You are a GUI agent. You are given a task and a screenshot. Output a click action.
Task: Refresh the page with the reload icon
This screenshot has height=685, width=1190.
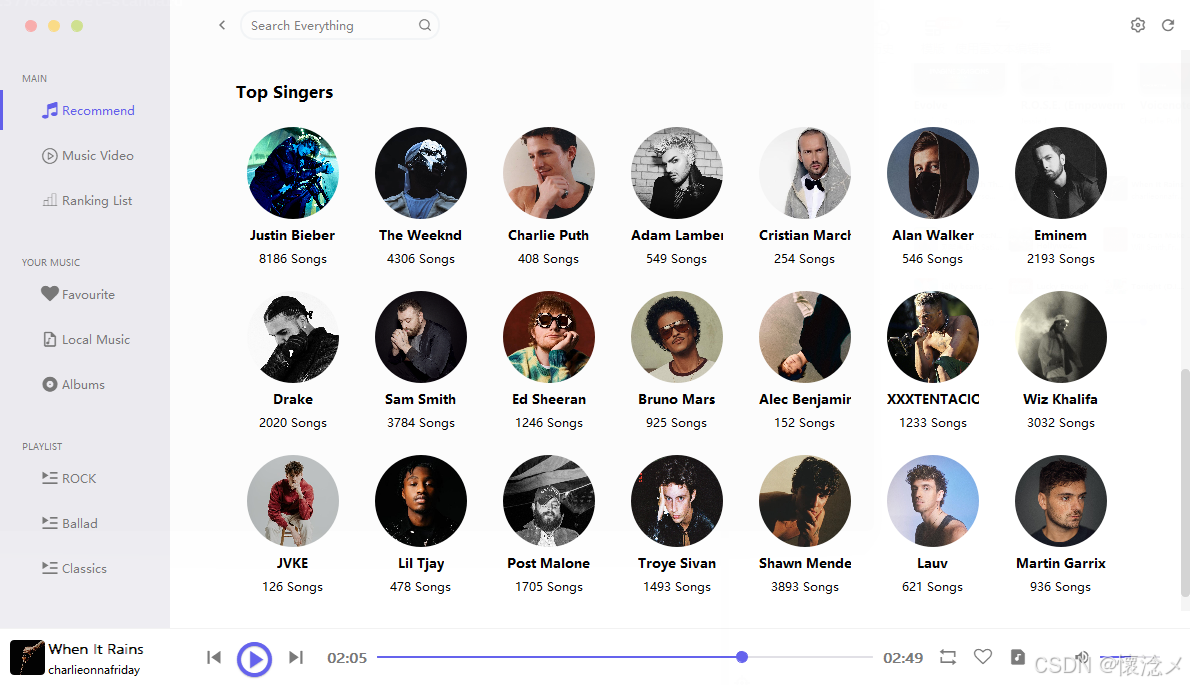tap(1168, 25)
